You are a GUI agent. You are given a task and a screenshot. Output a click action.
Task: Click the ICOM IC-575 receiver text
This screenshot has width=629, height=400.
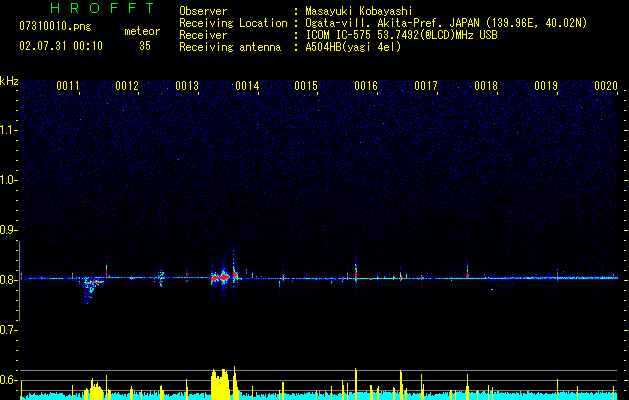click(x=401, y=35)
